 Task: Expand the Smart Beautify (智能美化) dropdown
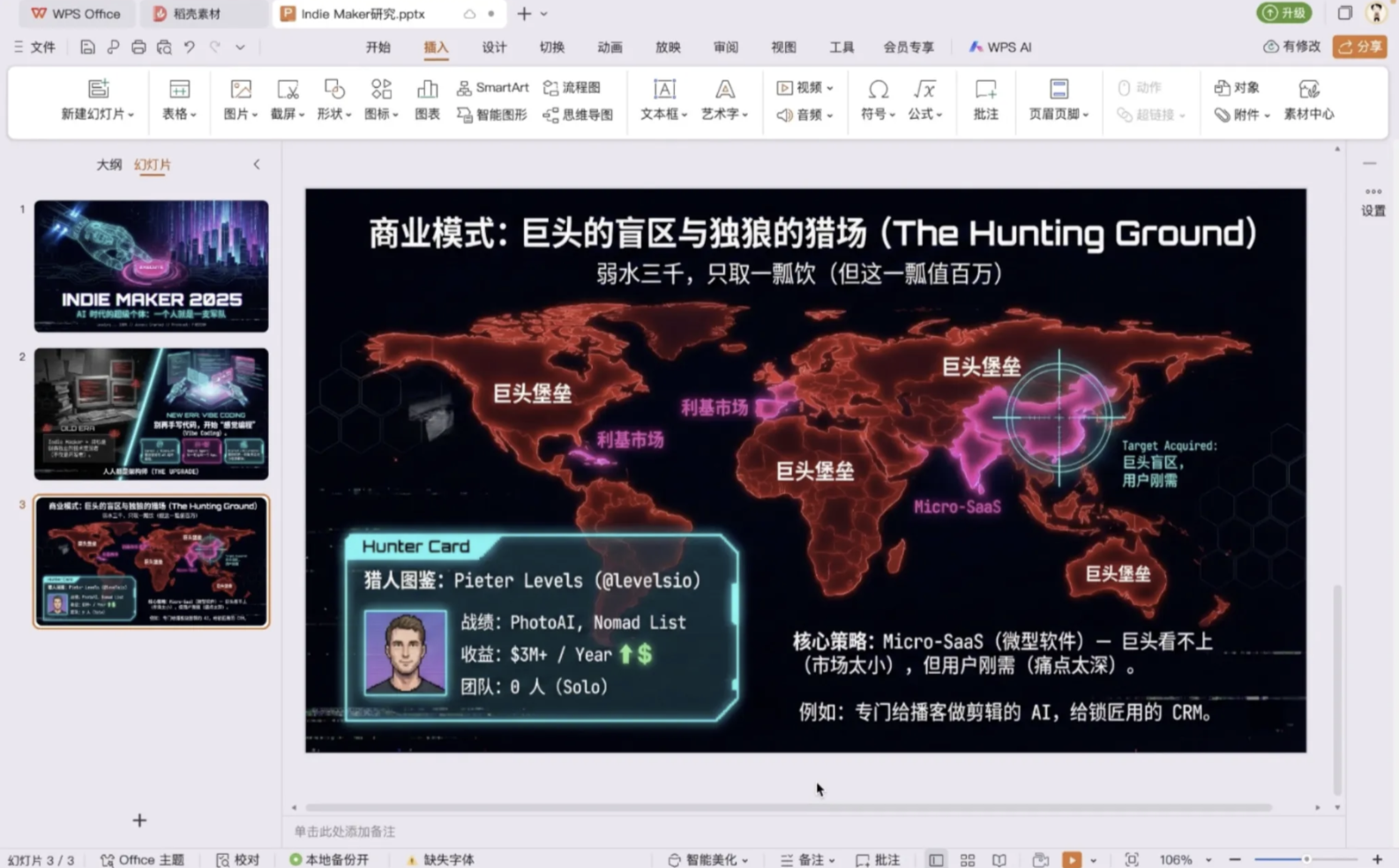tap(744, 860)
